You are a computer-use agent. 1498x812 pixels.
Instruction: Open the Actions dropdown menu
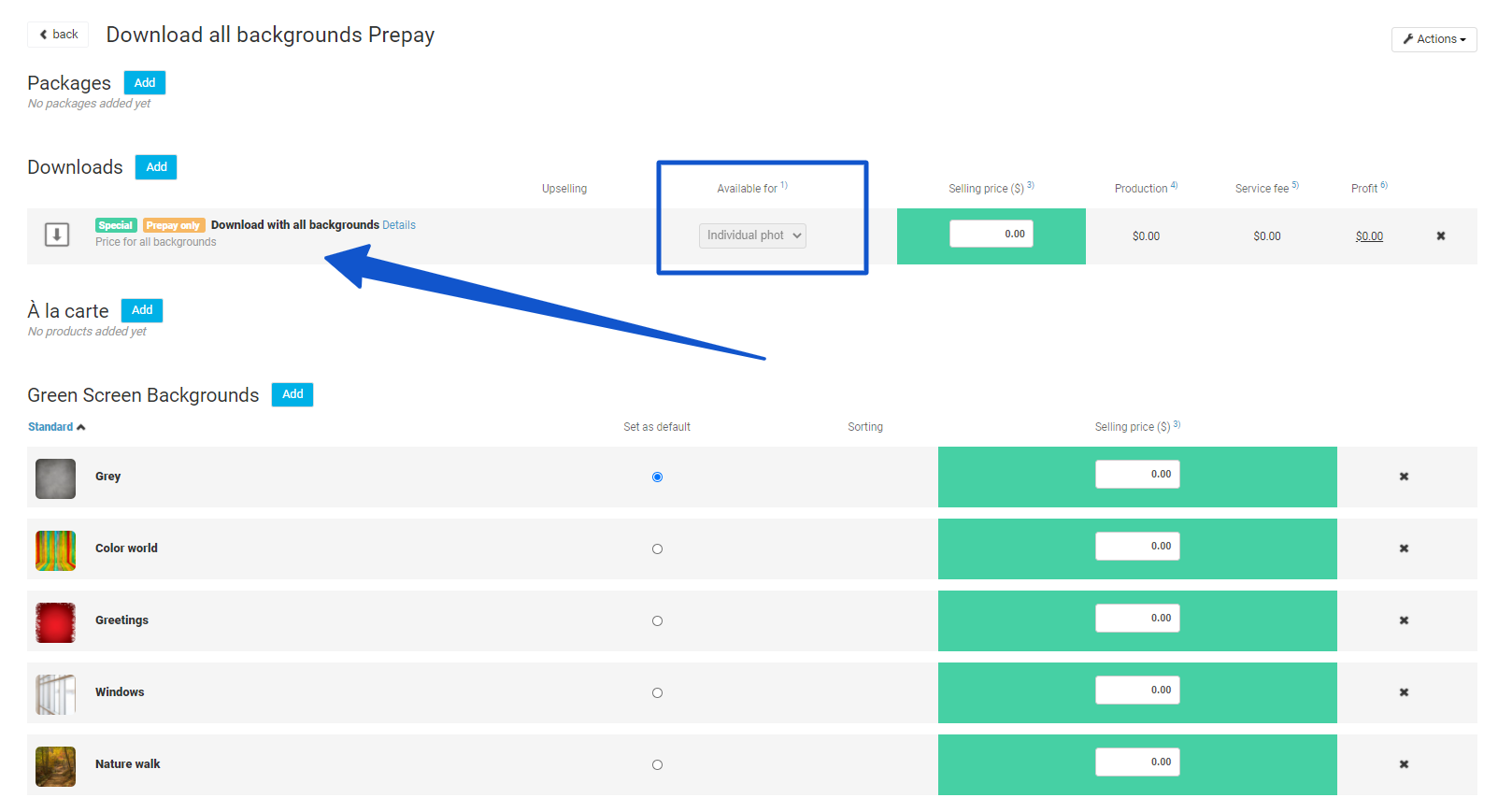point(1434,39)
